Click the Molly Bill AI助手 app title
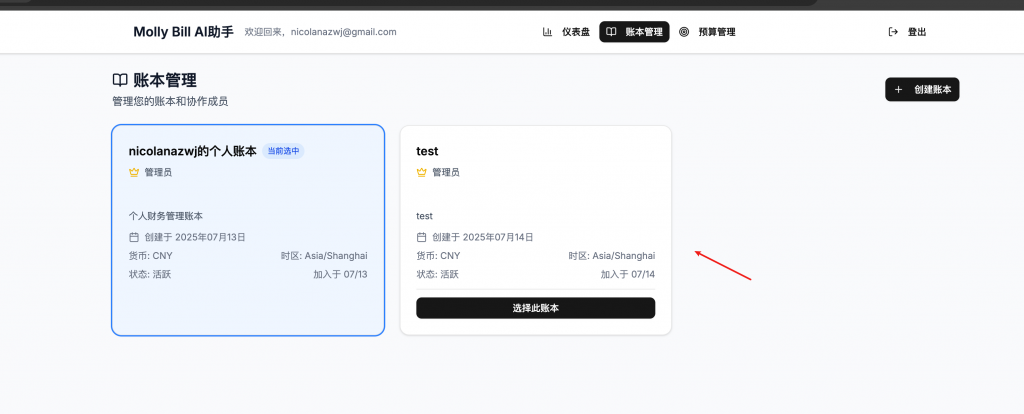This screenshot has height=414, width=1024. click(x=183, y=32)
